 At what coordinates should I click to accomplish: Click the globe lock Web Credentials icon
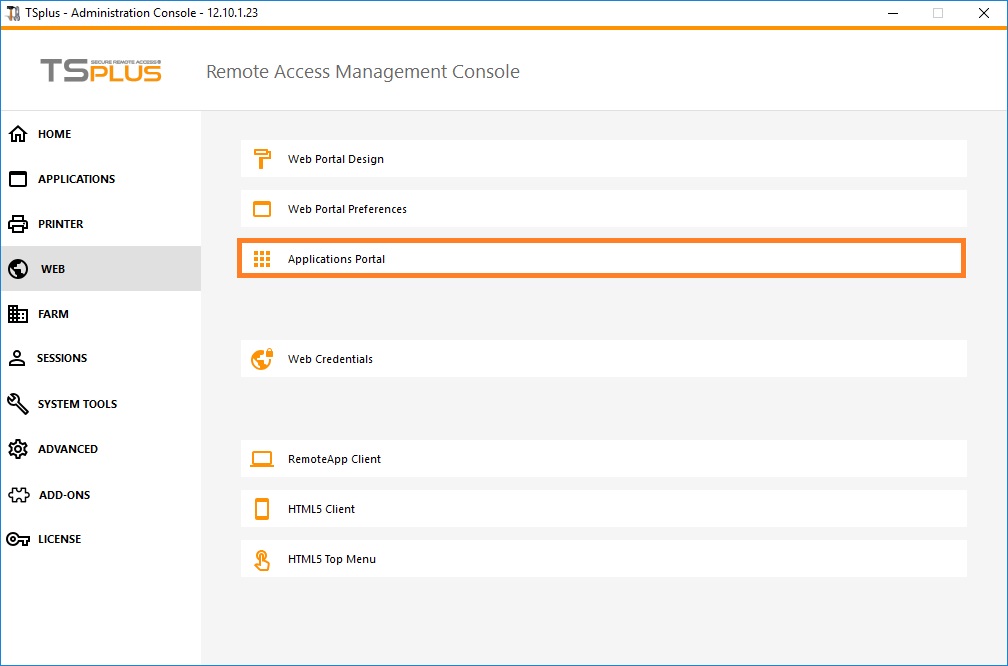point(262,359)
